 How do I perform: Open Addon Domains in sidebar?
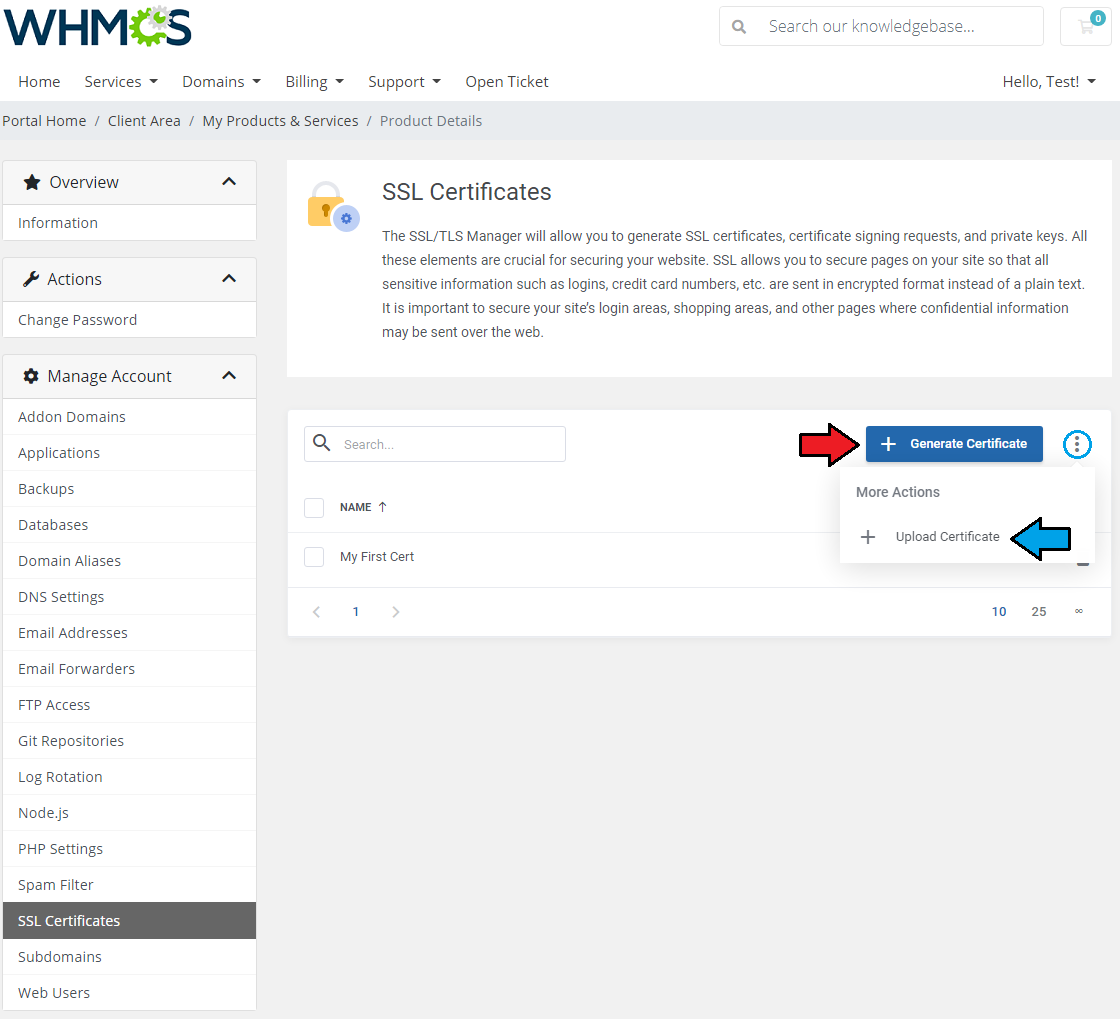[x=129, y=417]
